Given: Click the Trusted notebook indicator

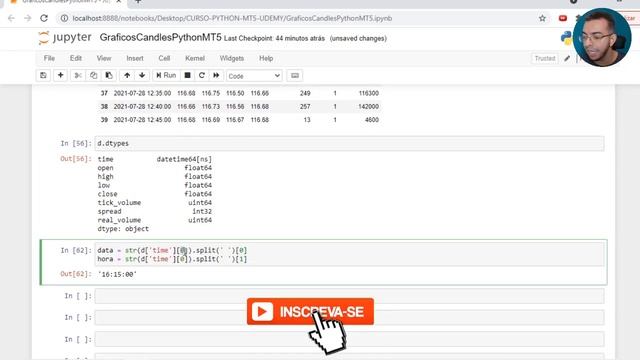Looking at the screenshot, I should pos(545,58).
